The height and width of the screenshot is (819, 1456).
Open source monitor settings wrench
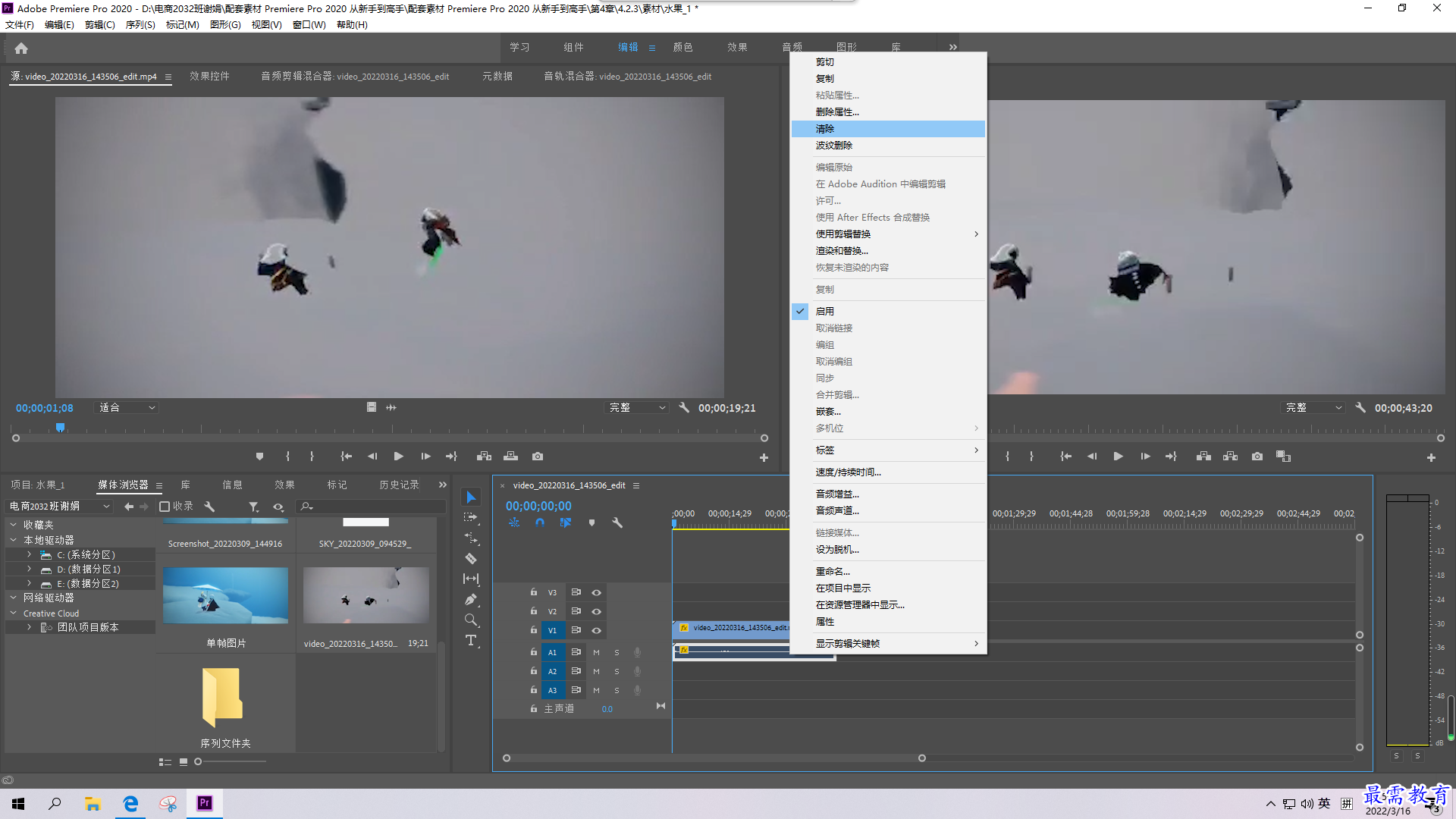684,408
